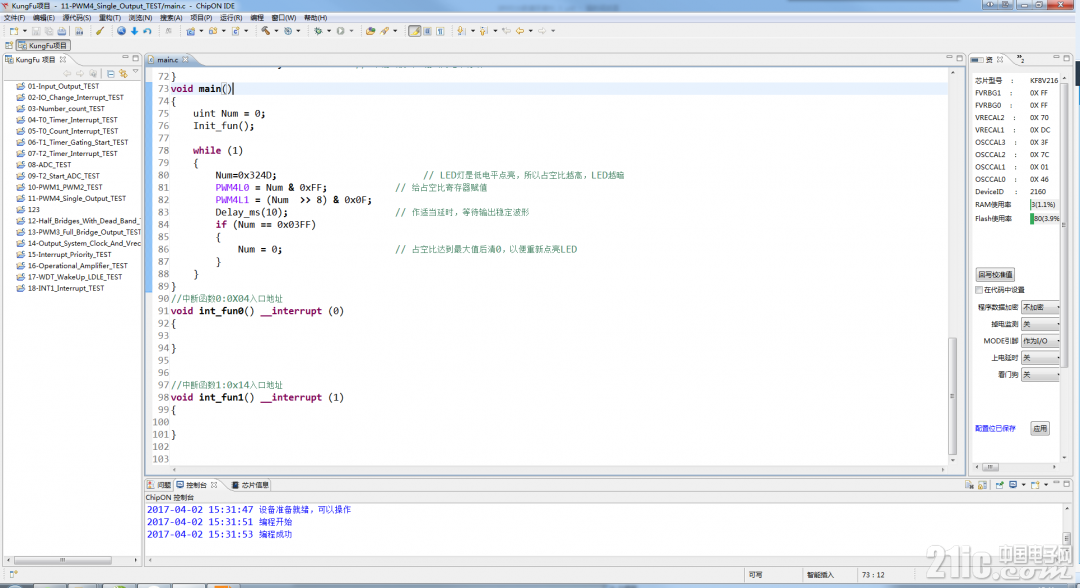Open the hidden views overflow »2
Screen dimensions: 1080x588
click(x=1021, y=59)
